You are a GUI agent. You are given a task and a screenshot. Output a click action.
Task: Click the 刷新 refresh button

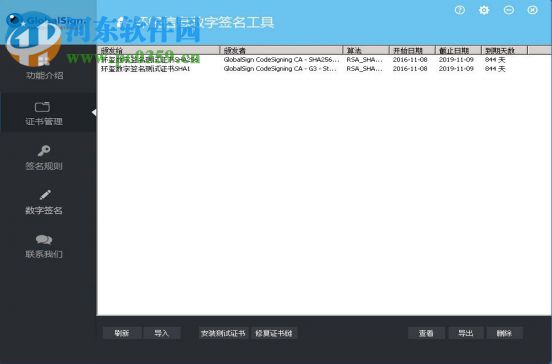122,333
